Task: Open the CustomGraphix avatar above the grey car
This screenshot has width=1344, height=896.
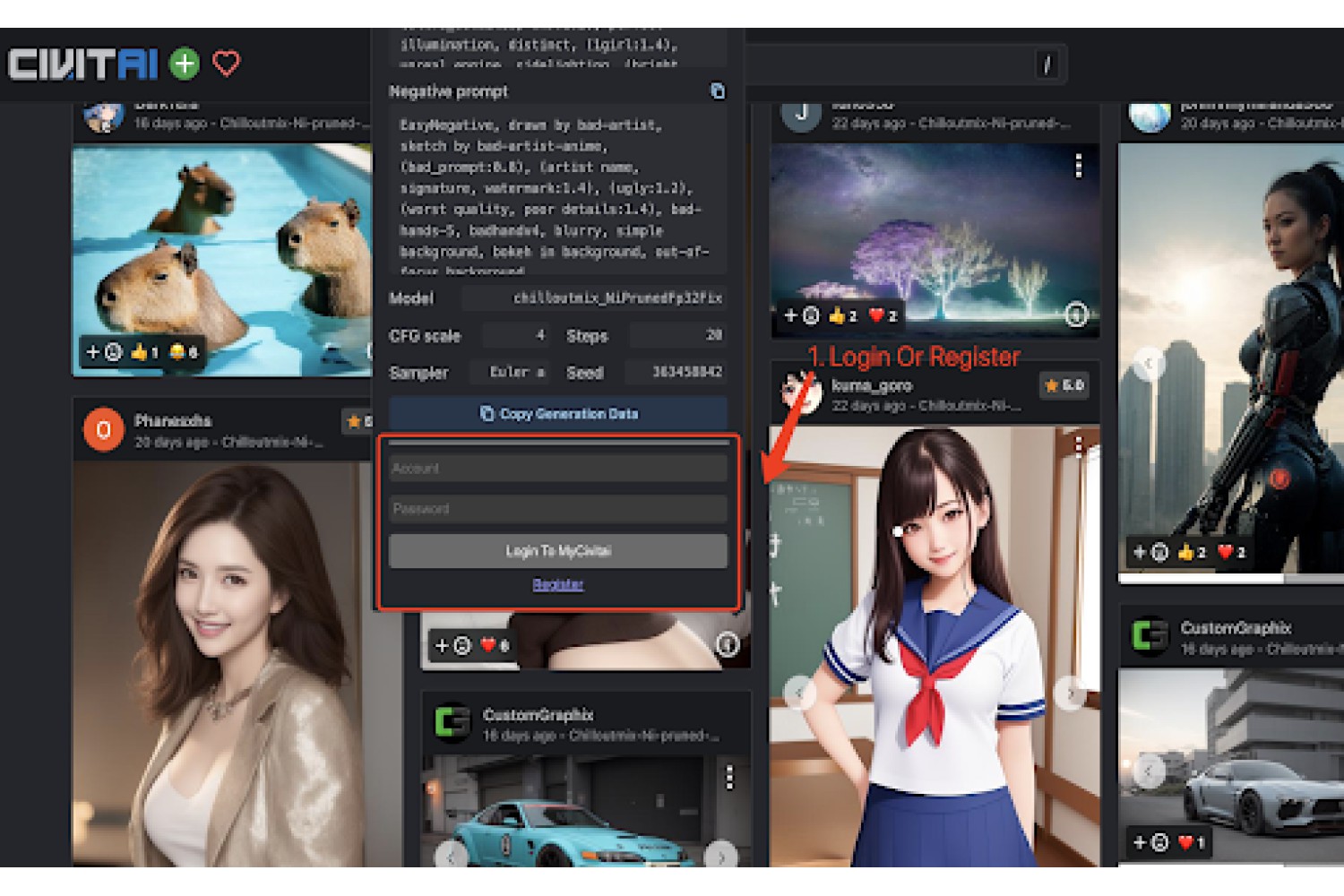Action: coord(1150,636)
